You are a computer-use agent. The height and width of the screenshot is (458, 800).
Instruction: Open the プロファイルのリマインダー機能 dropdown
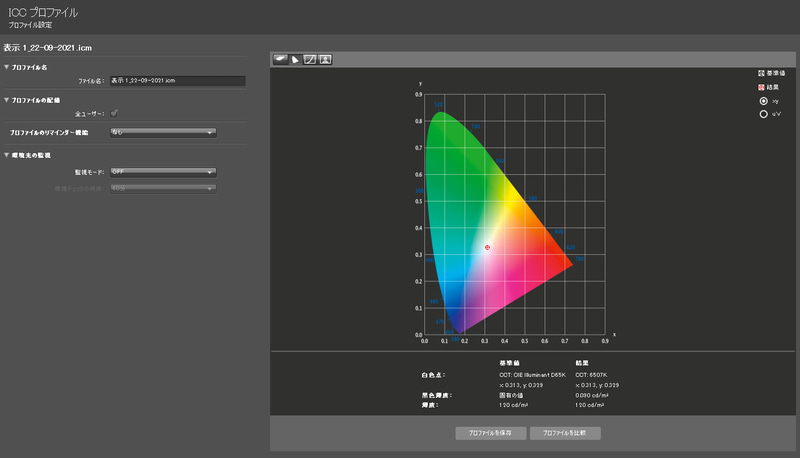[x=163, y=132]
